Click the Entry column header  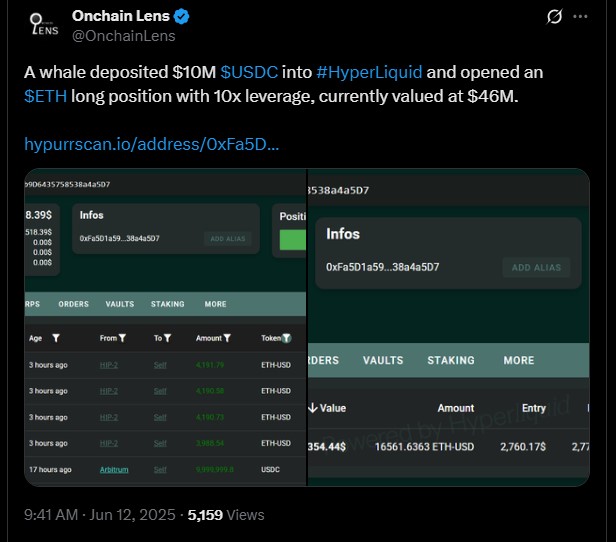(x=534, y=408)
